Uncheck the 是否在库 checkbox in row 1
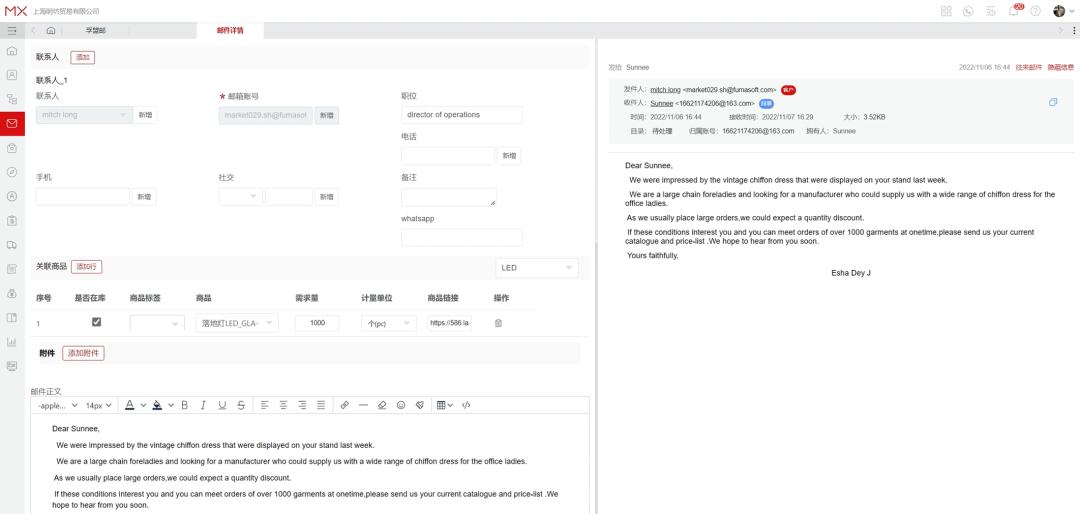The height and width of the screenshot is (514, 1080). [97, 322]
